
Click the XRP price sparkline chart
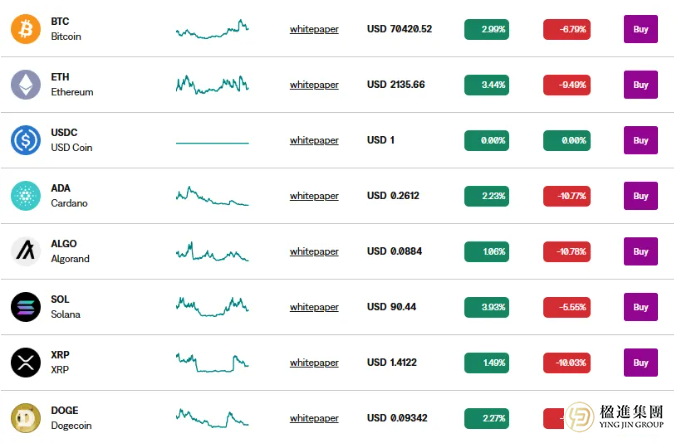212,362
